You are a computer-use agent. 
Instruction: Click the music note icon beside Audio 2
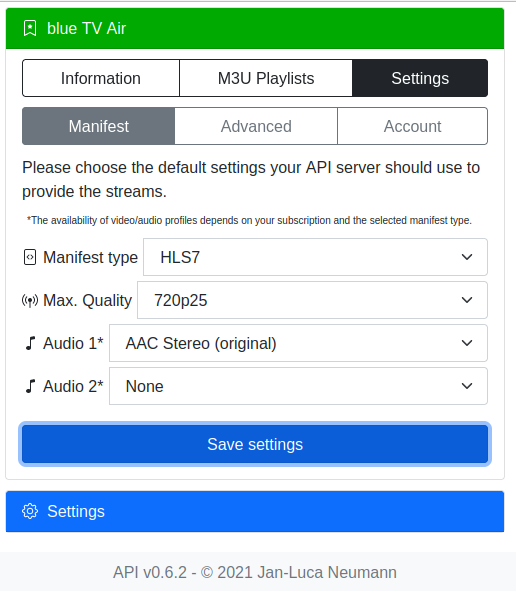[30, 386]
